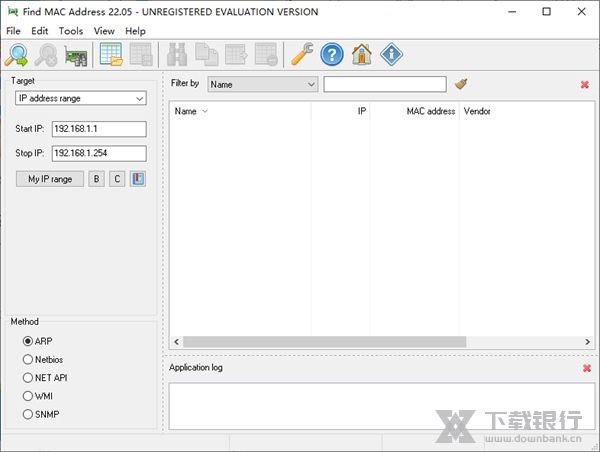This screenshot has width=600, height=452.
Task: Start the MAC address search
Action: (x=16, y=54)
